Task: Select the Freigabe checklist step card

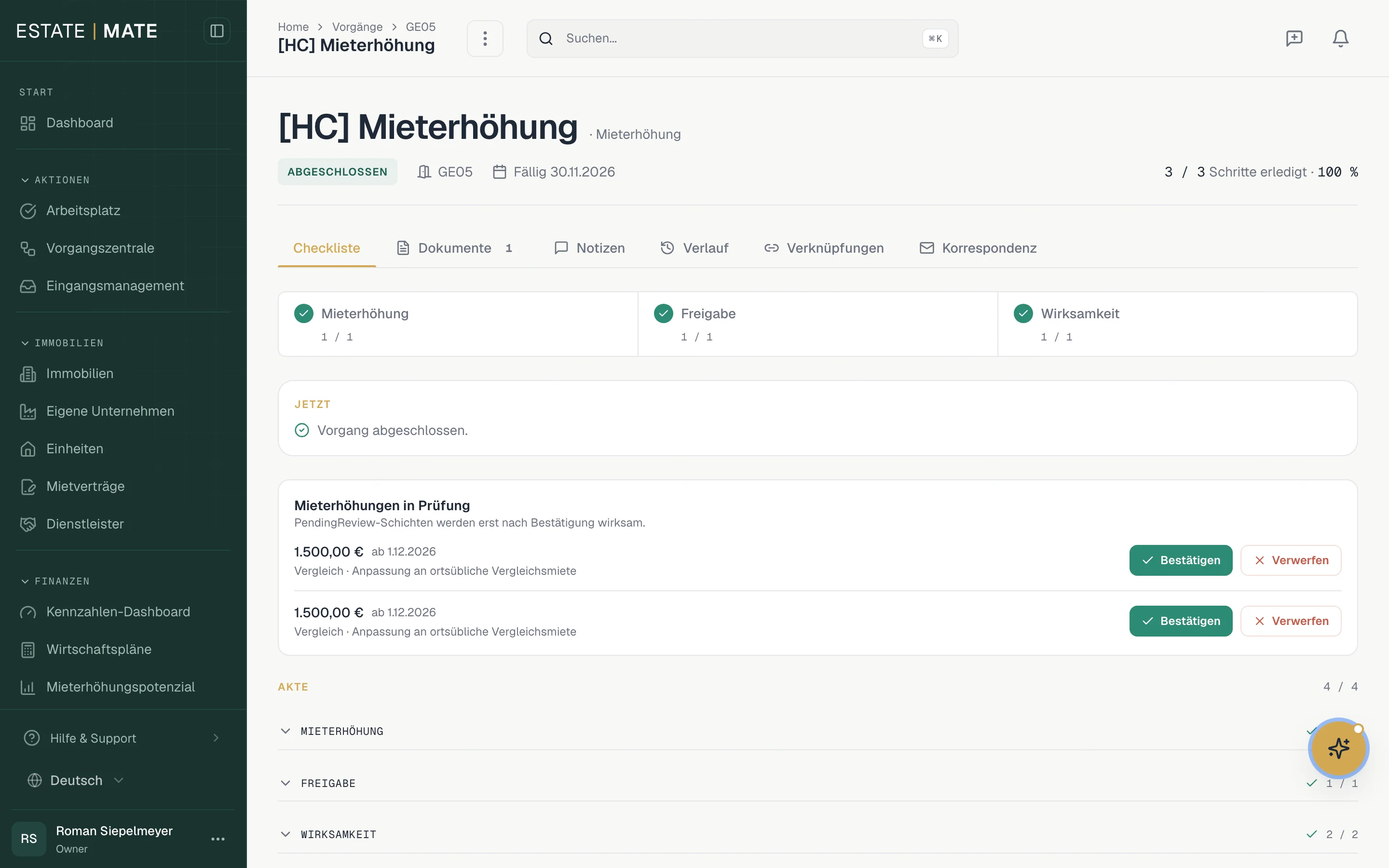Action: (818, 325)
